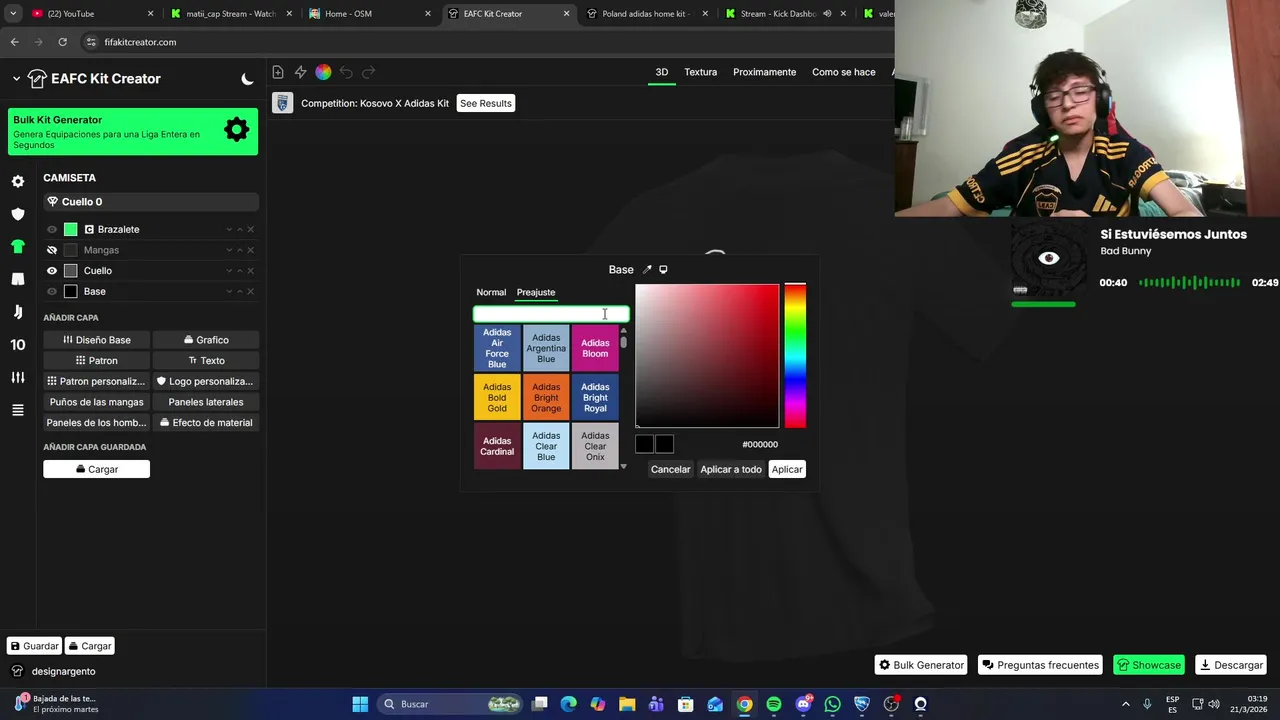The image size is (1280, 720).
Task: Move the Brazalete layer up with chevron
Action: coord(240,230)
